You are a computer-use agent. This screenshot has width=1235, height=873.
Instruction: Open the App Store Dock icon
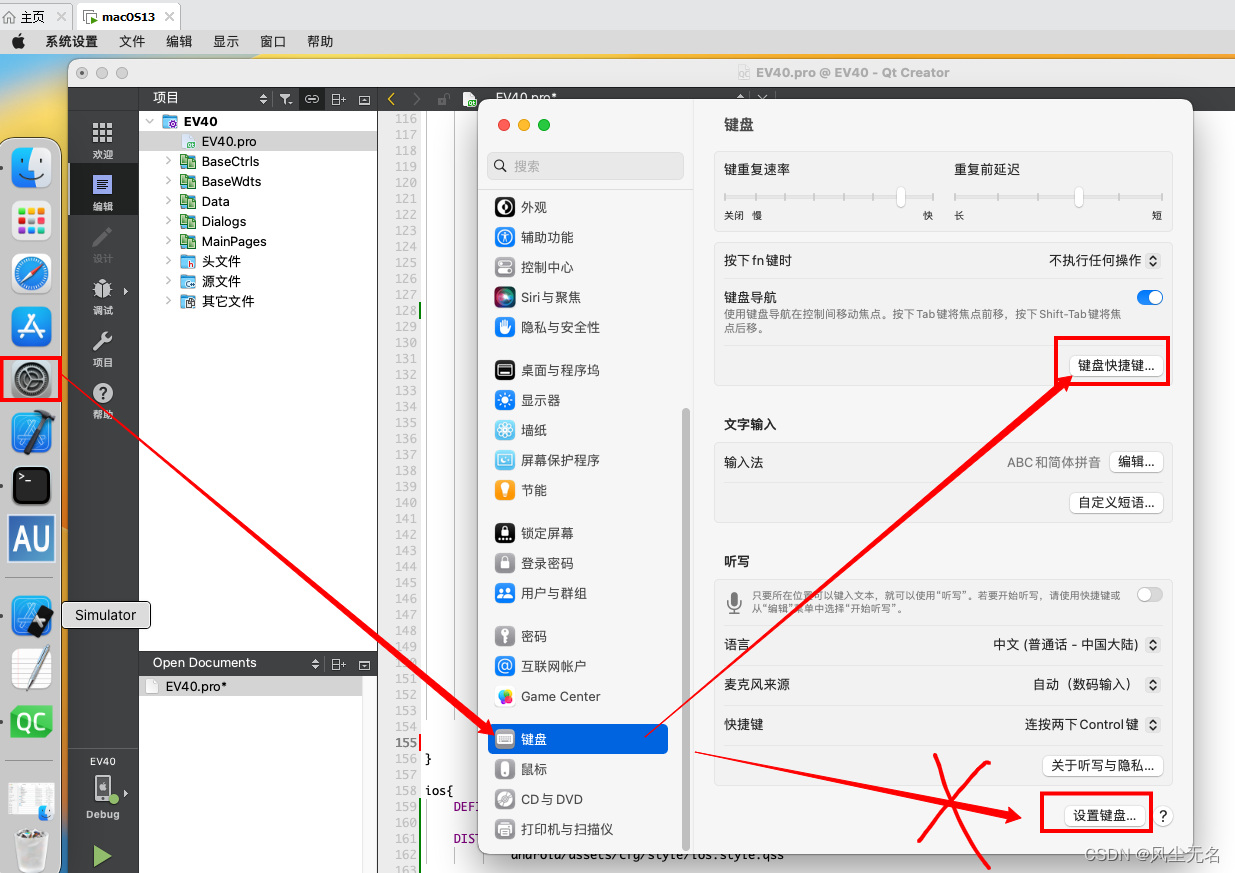click(31, 327)
